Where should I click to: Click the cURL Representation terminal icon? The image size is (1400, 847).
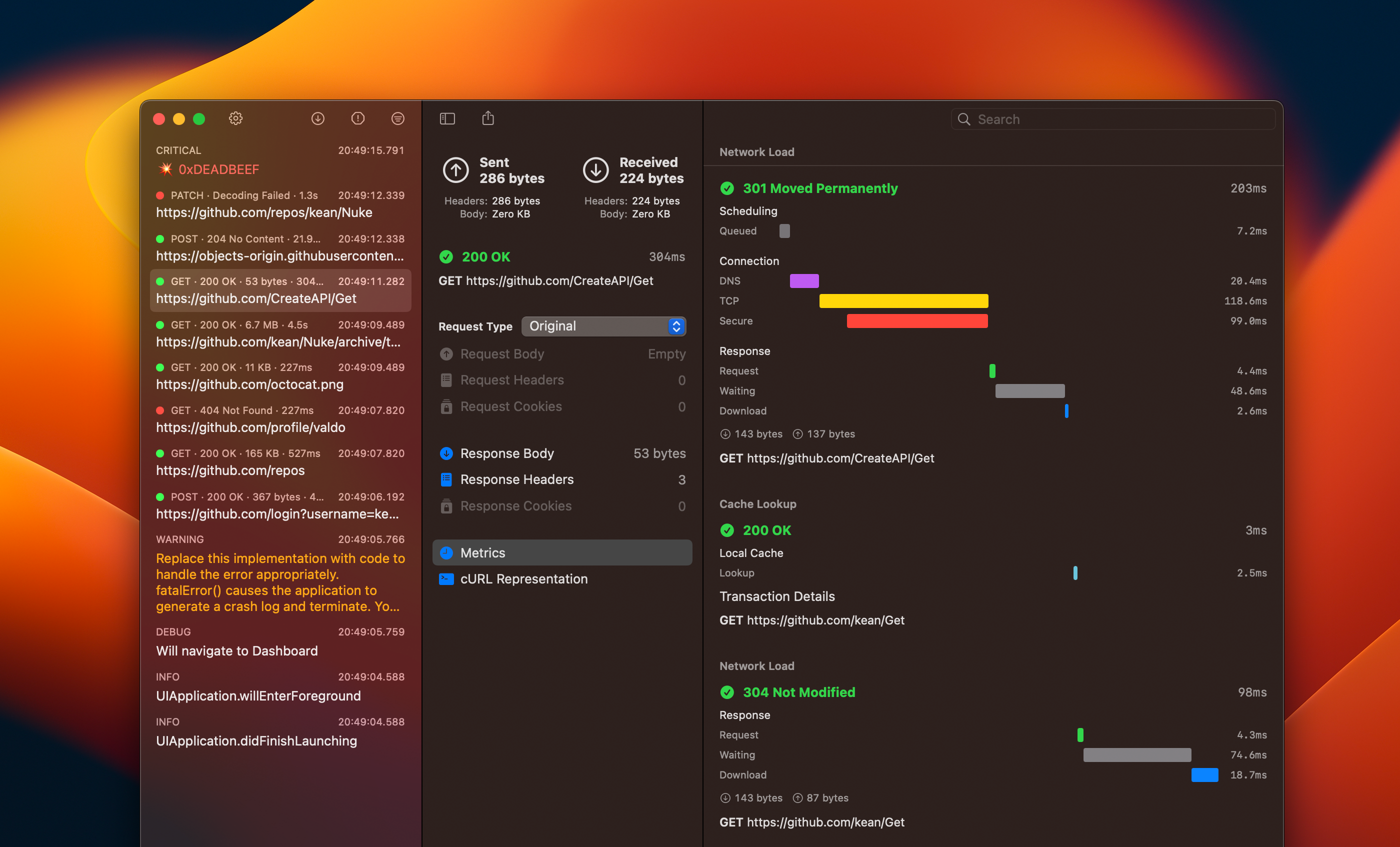[446, 579]
